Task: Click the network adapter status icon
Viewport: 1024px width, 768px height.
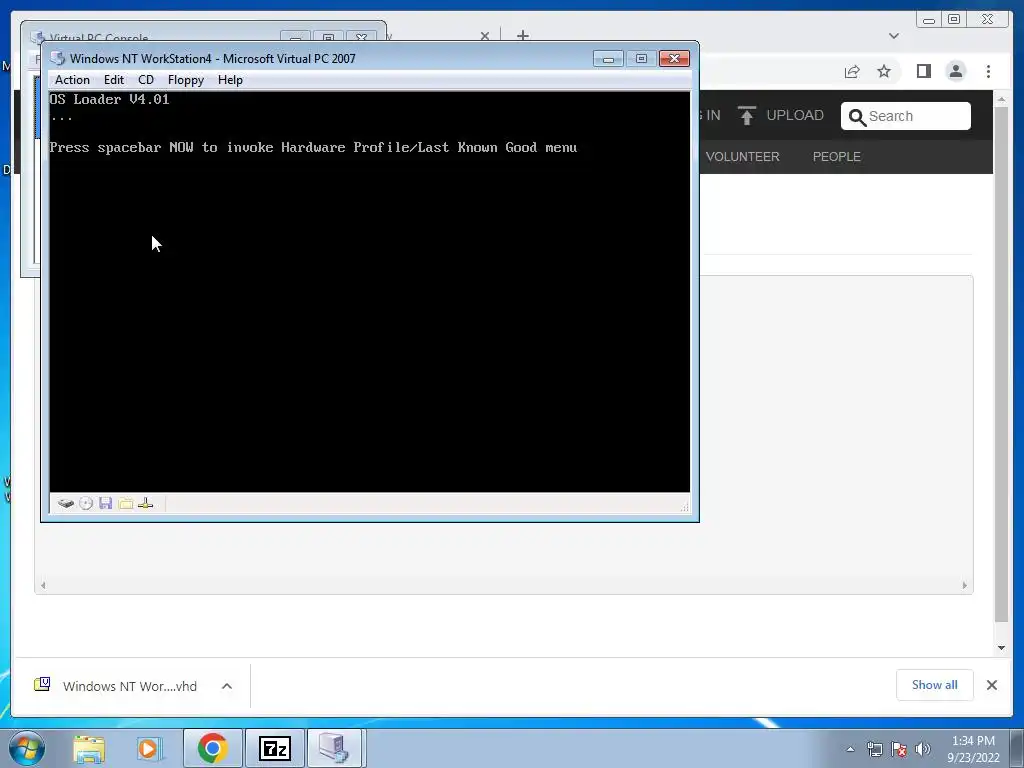Action: tap(146, 503)
